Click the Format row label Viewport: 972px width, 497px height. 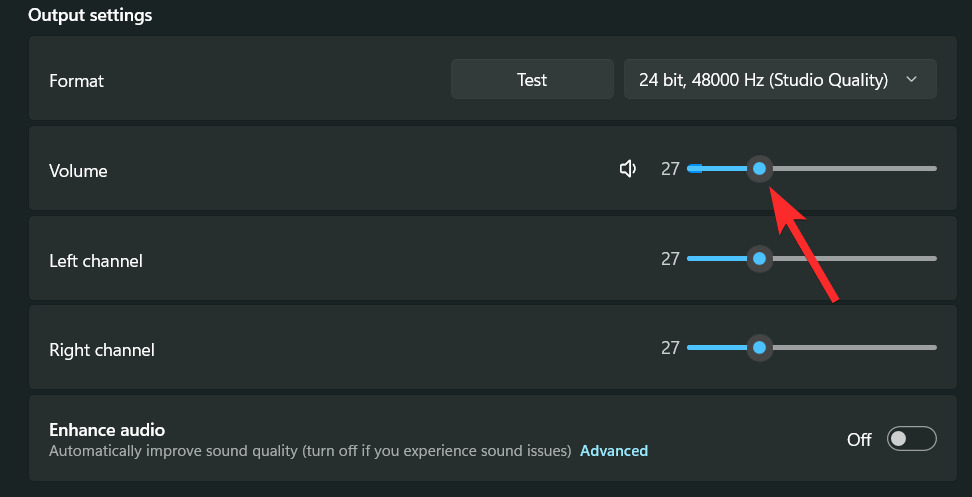click(76, 81)
